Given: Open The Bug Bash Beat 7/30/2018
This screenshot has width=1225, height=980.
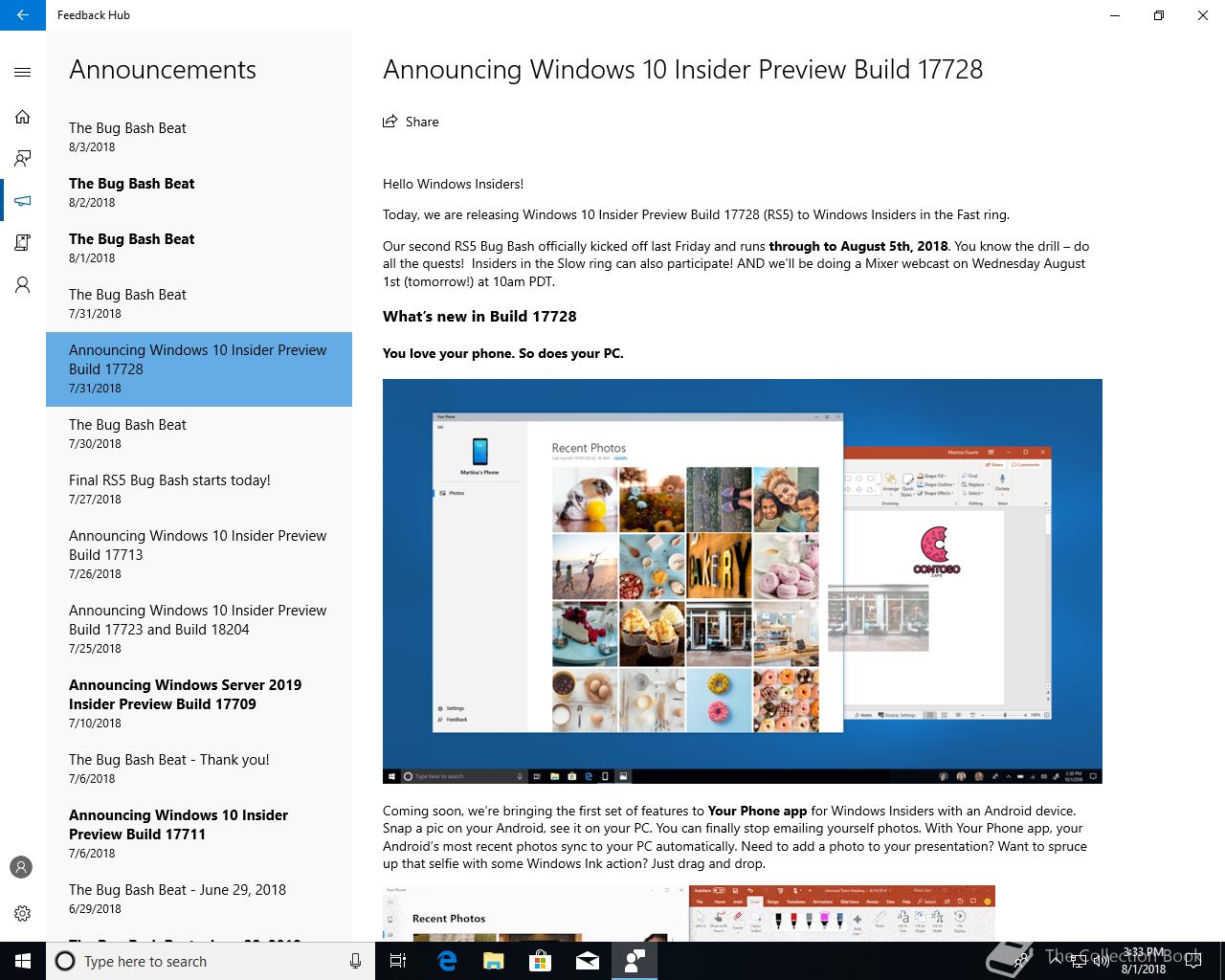Looking at the screenshot, I should tap(199, 434).
